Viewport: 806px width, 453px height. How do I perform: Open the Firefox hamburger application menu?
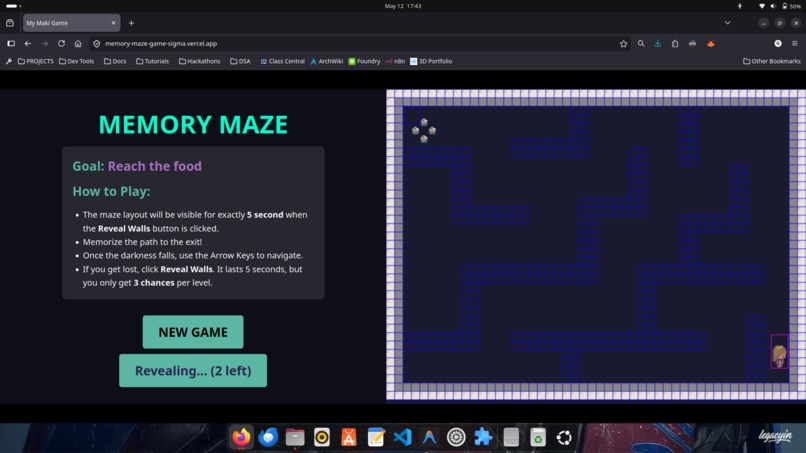795,44
